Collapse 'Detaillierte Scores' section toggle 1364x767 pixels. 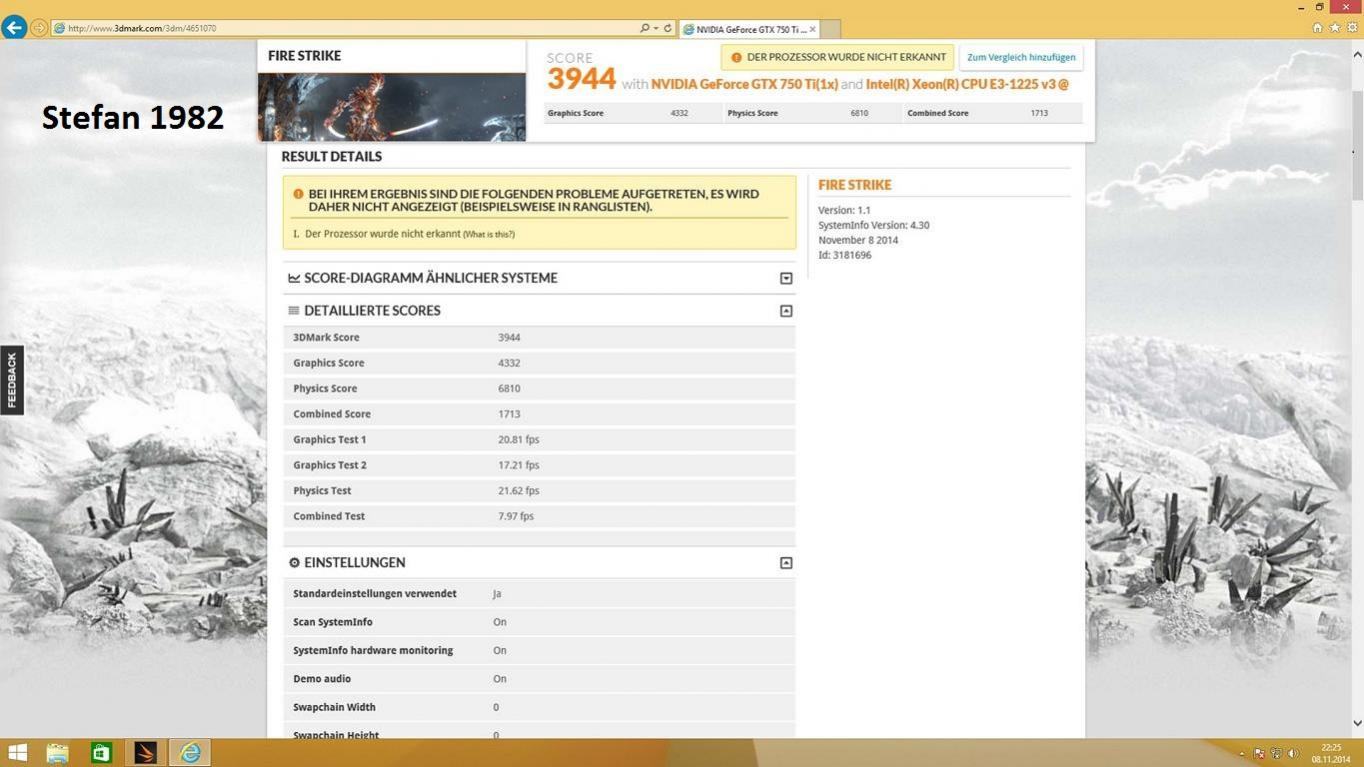pyautogui.click(x=786, y=311)
